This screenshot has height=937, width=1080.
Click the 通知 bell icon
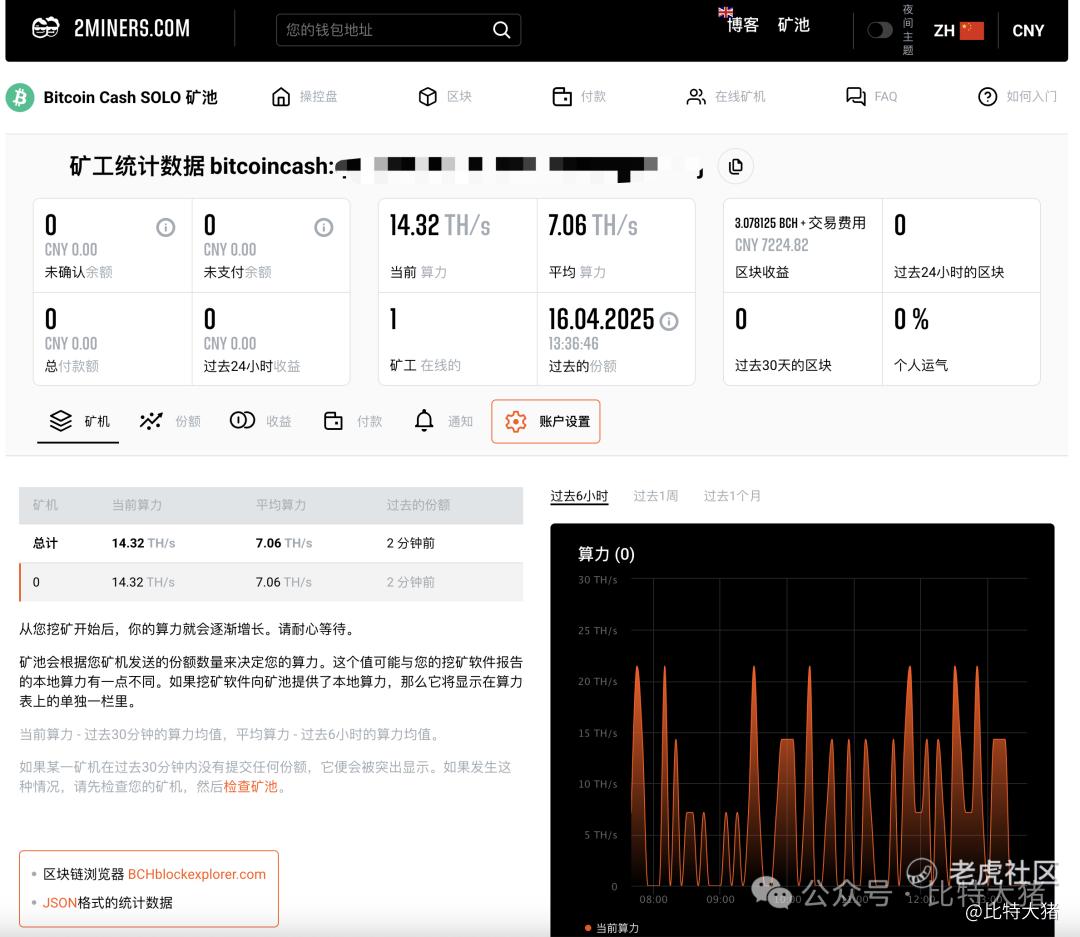(424, 420)
